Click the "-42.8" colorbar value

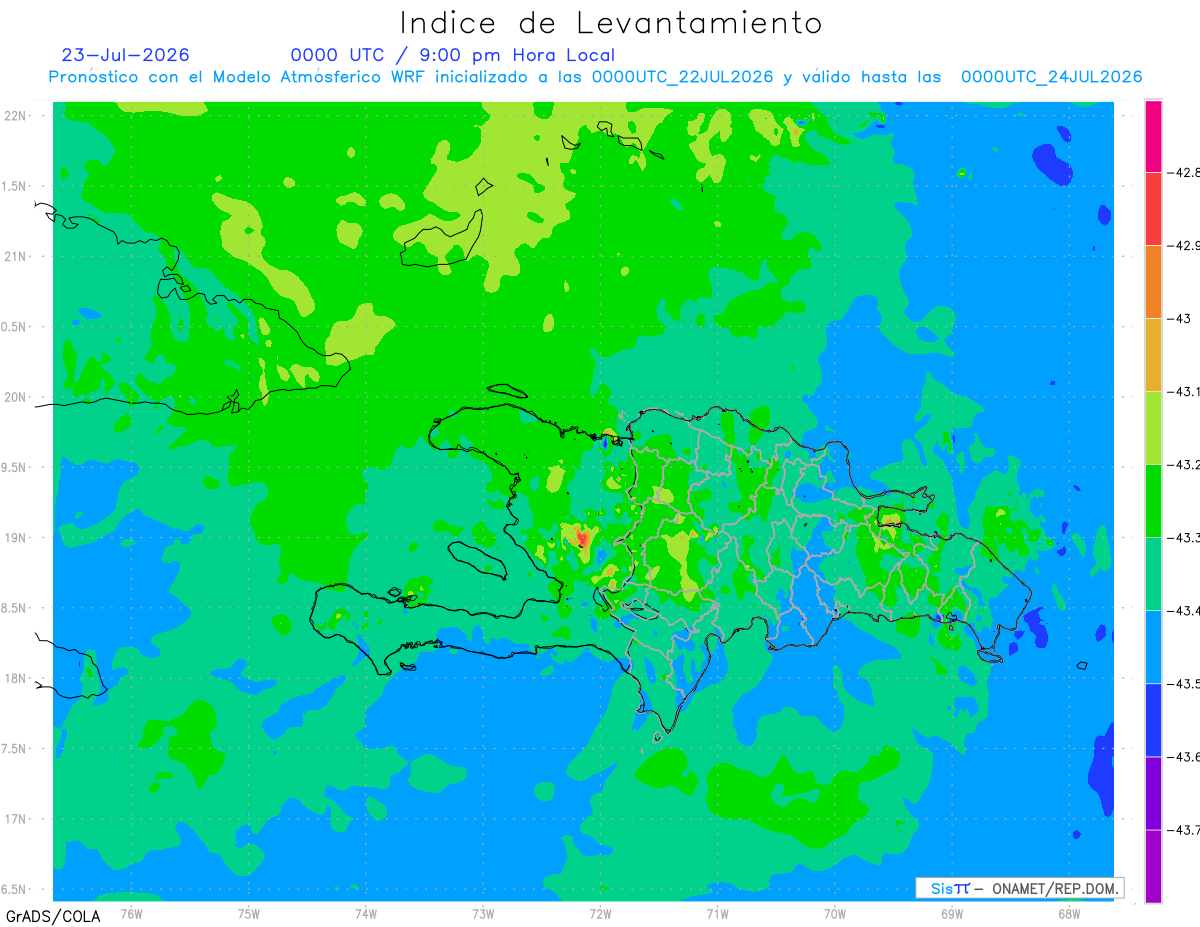[1183, 172]
